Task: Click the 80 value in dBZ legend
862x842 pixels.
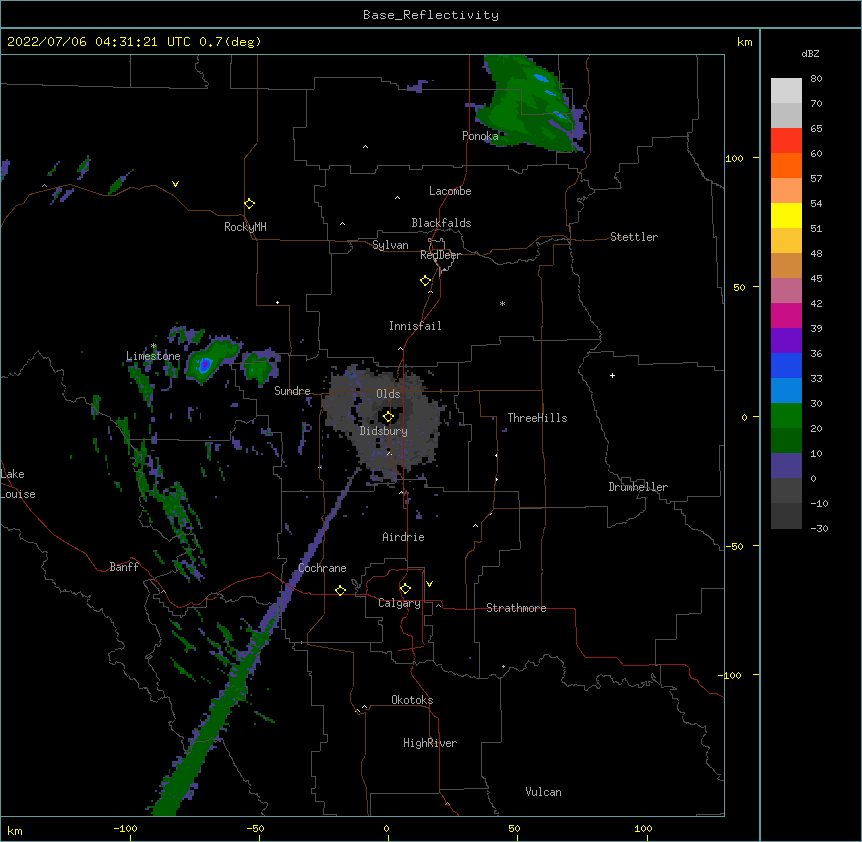Action: 816,79
